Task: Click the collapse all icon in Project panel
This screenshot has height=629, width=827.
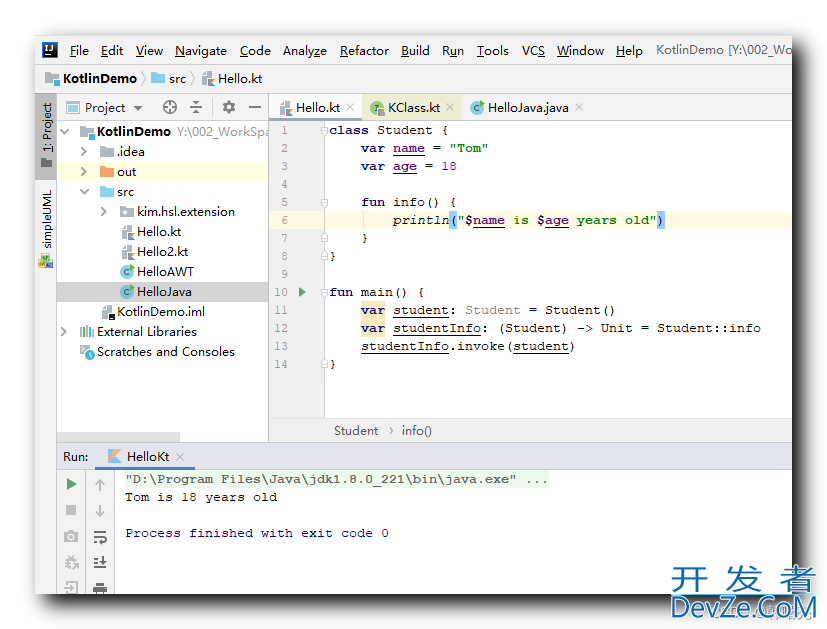Action: coord(196,108)
